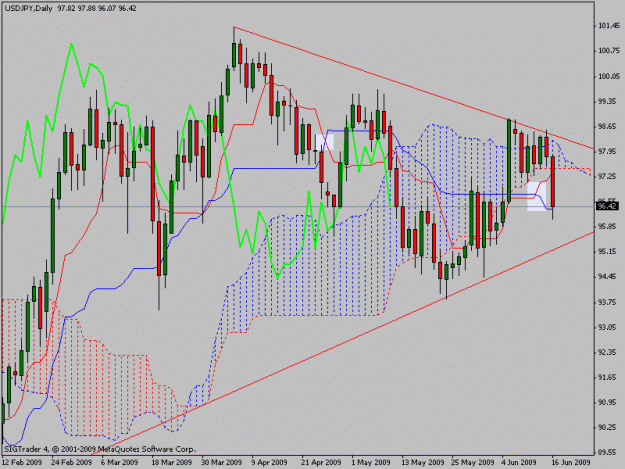Click the OHLC values 97.82 97.88 96.07 96.42
The width and height of the screenshot is (625, 469).
(x=97, y=8)
